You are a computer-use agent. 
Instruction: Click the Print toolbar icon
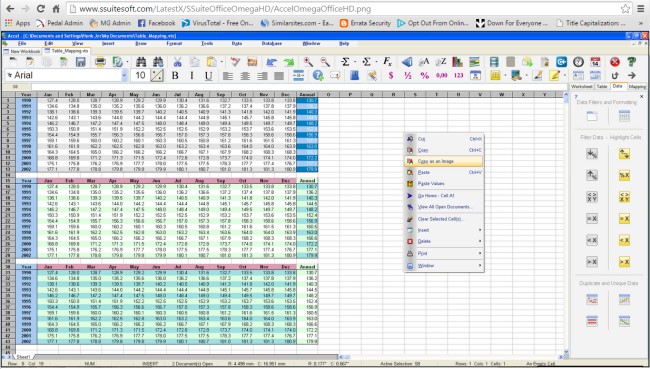100,62
